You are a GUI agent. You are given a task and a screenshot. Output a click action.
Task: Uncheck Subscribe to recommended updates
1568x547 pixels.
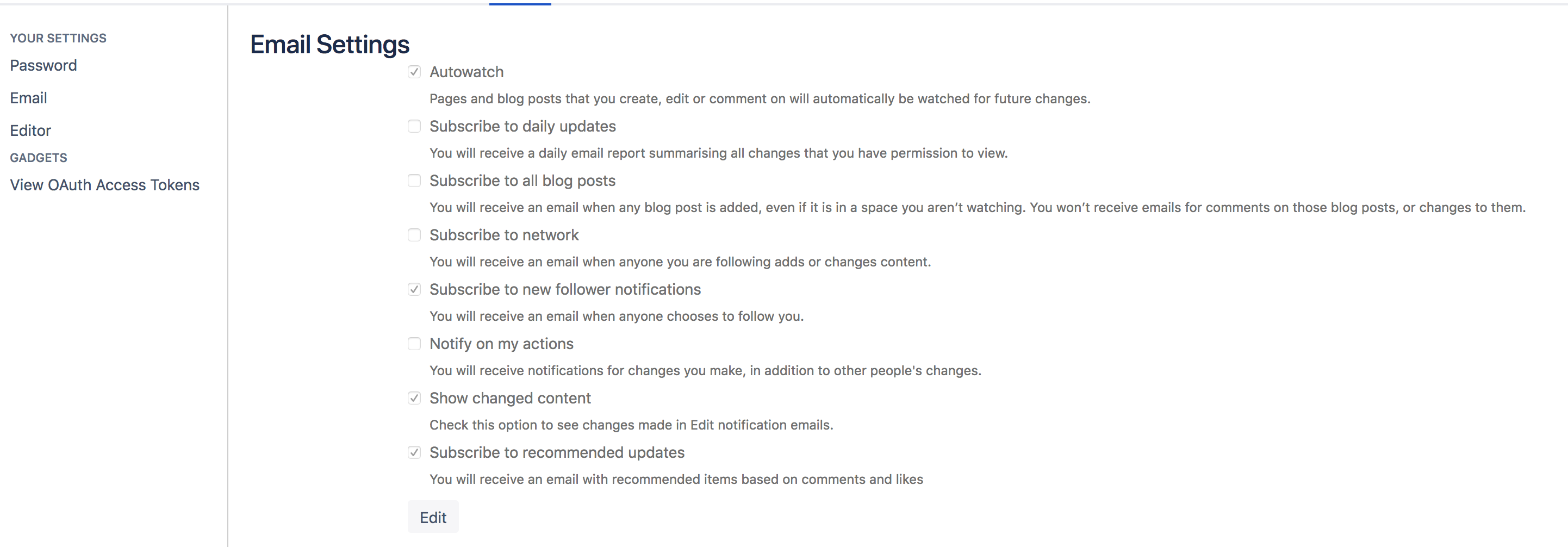[414, 453]
